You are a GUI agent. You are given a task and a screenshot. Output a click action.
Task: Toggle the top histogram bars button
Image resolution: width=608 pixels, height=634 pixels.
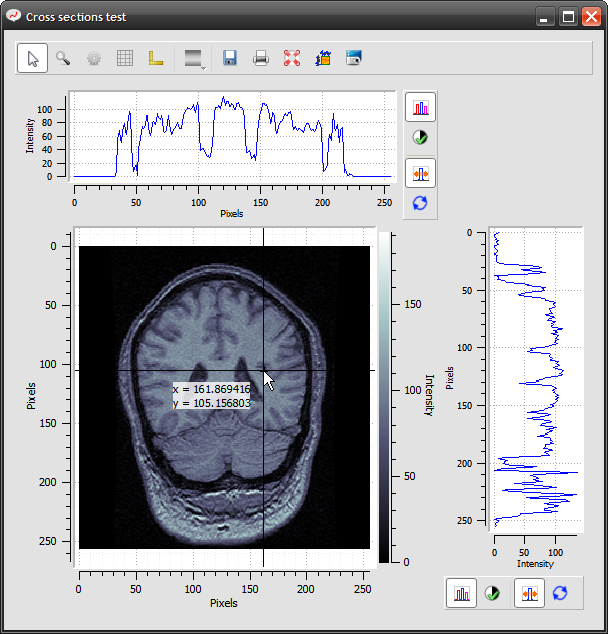point(420,107)
